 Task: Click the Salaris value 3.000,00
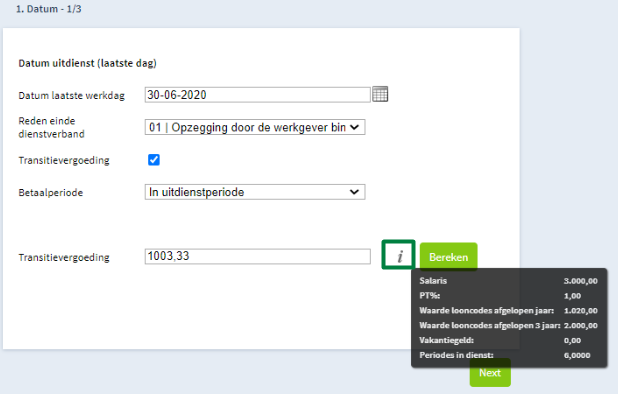click(580, 281)
